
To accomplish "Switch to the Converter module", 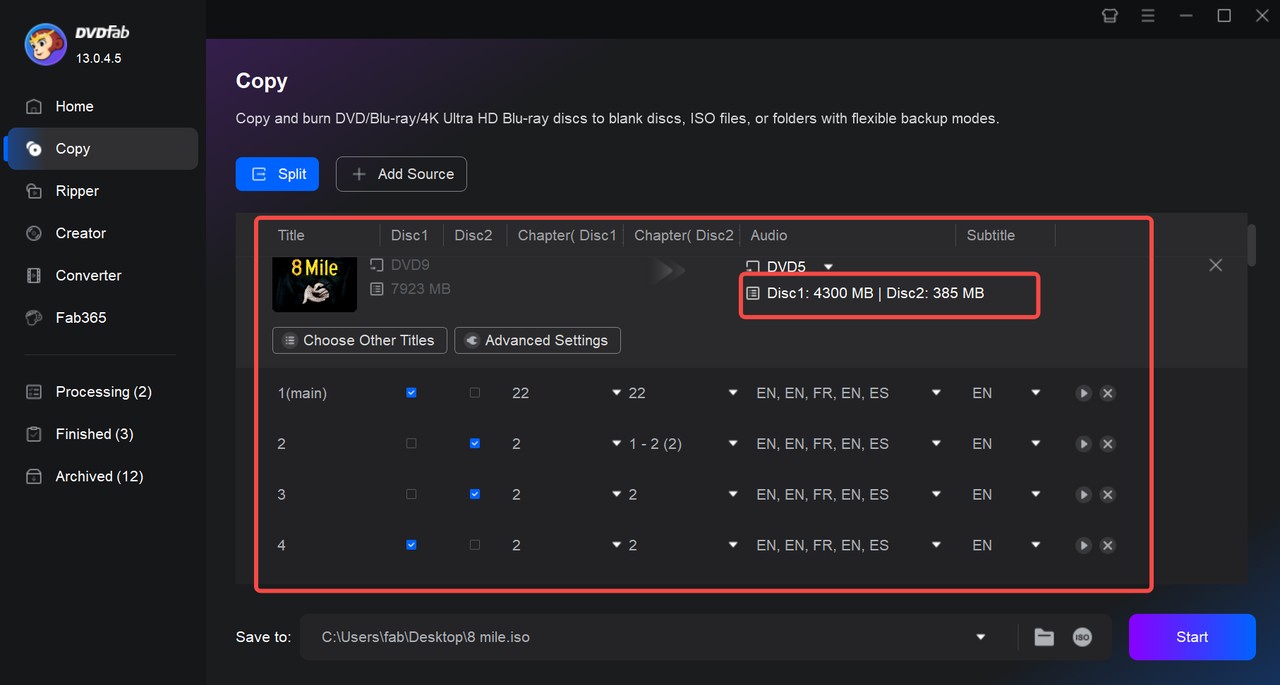I will [x=88, y=275].
